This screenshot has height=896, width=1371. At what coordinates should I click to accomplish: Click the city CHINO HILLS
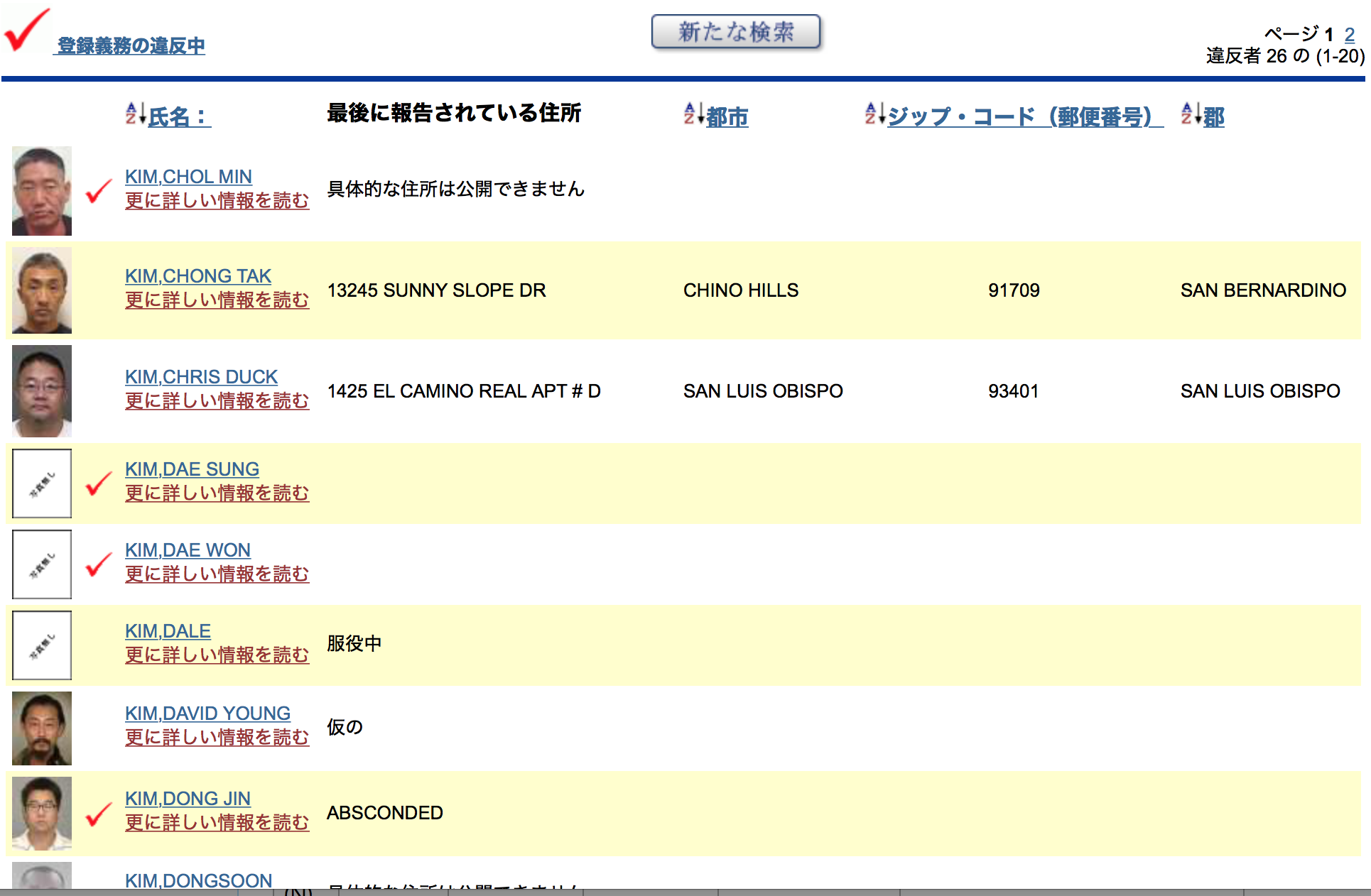[741, 290]
